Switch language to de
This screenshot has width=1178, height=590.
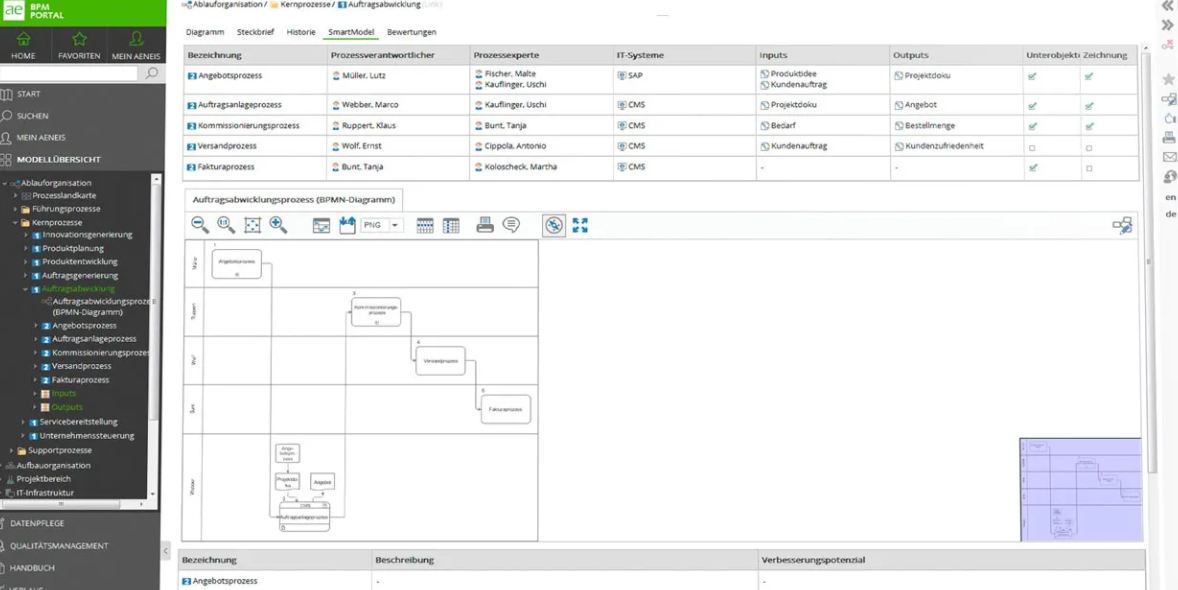[1170, 213]
